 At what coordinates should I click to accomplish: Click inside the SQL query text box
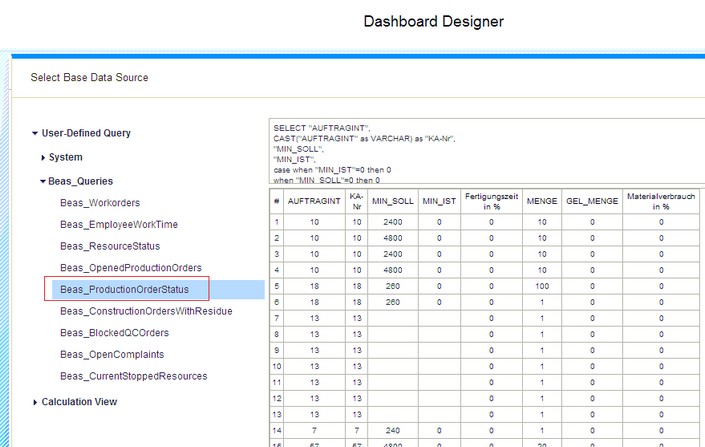[x=480, y=154]
